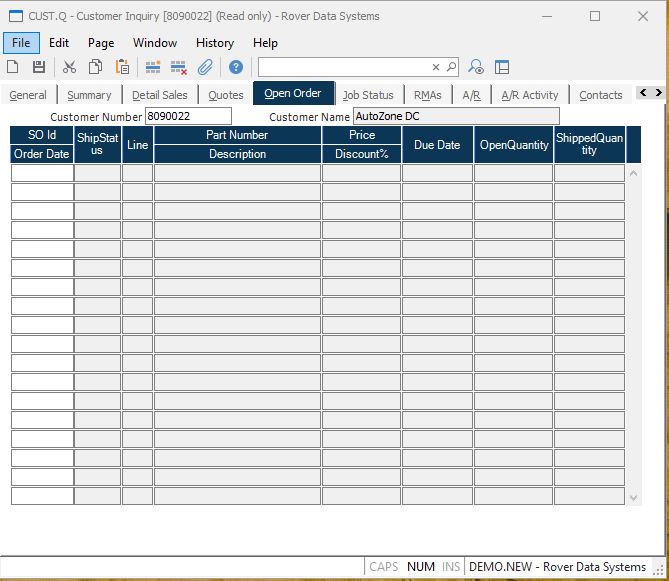Click the Copy icon in toolbar
This screenshot has height=581, width=669.
tap(95, 67)
